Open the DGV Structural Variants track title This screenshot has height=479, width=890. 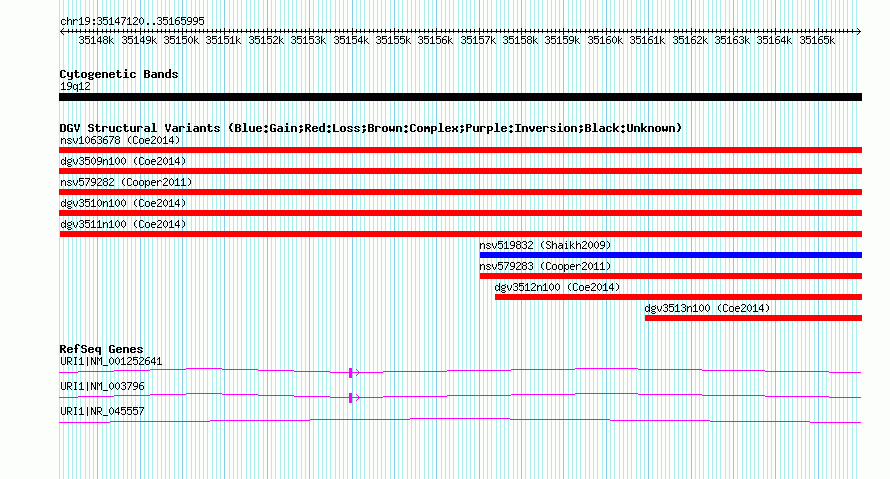coord(371,128)
